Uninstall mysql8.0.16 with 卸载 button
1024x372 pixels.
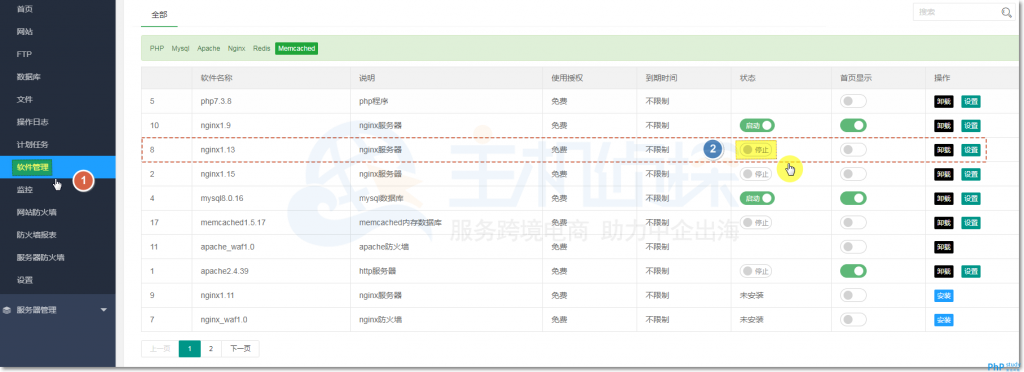coord(944,198)
